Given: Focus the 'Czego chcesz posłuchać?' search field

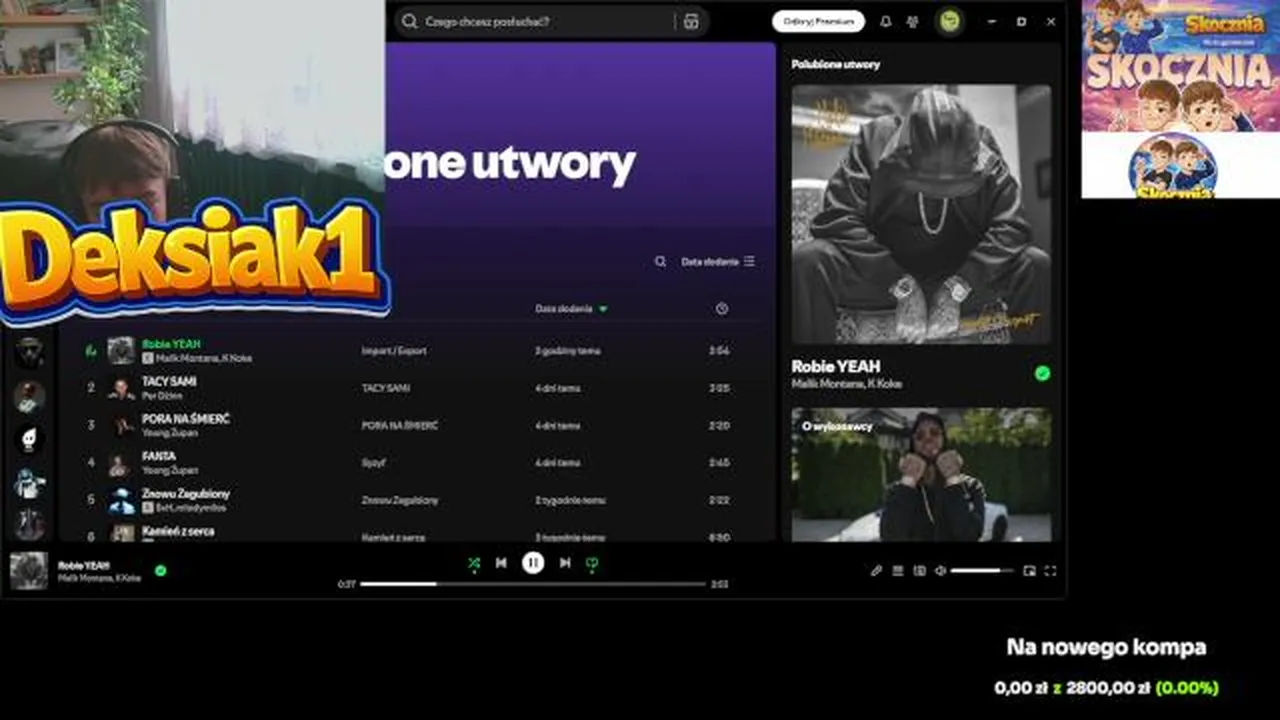Looking at the screenshot, I should click(546, 21).
